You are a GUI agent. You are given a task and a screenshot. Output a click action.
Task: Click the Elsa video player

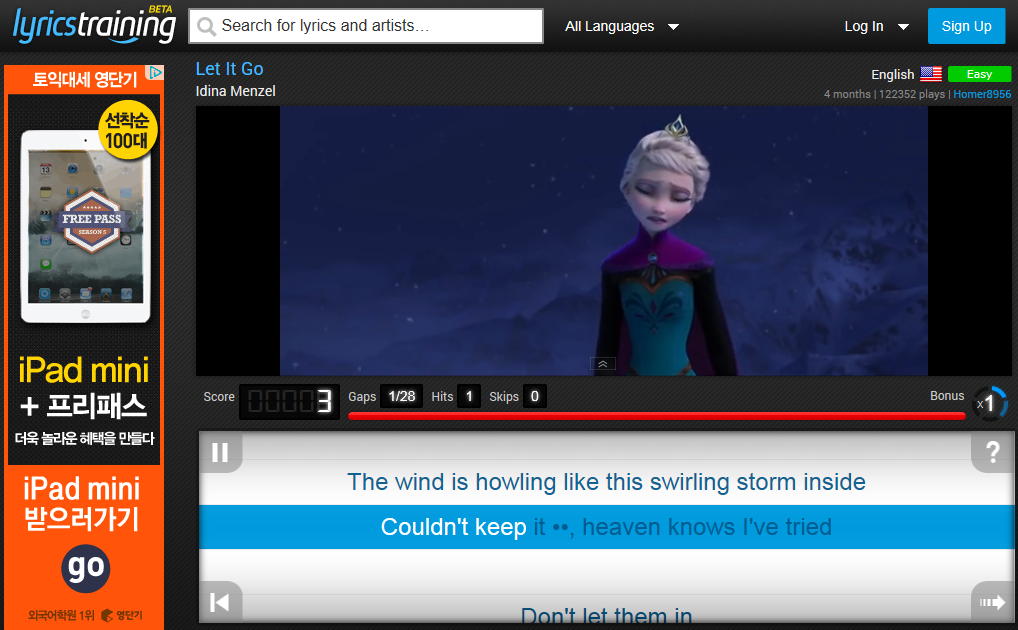[x=603, y=241]
